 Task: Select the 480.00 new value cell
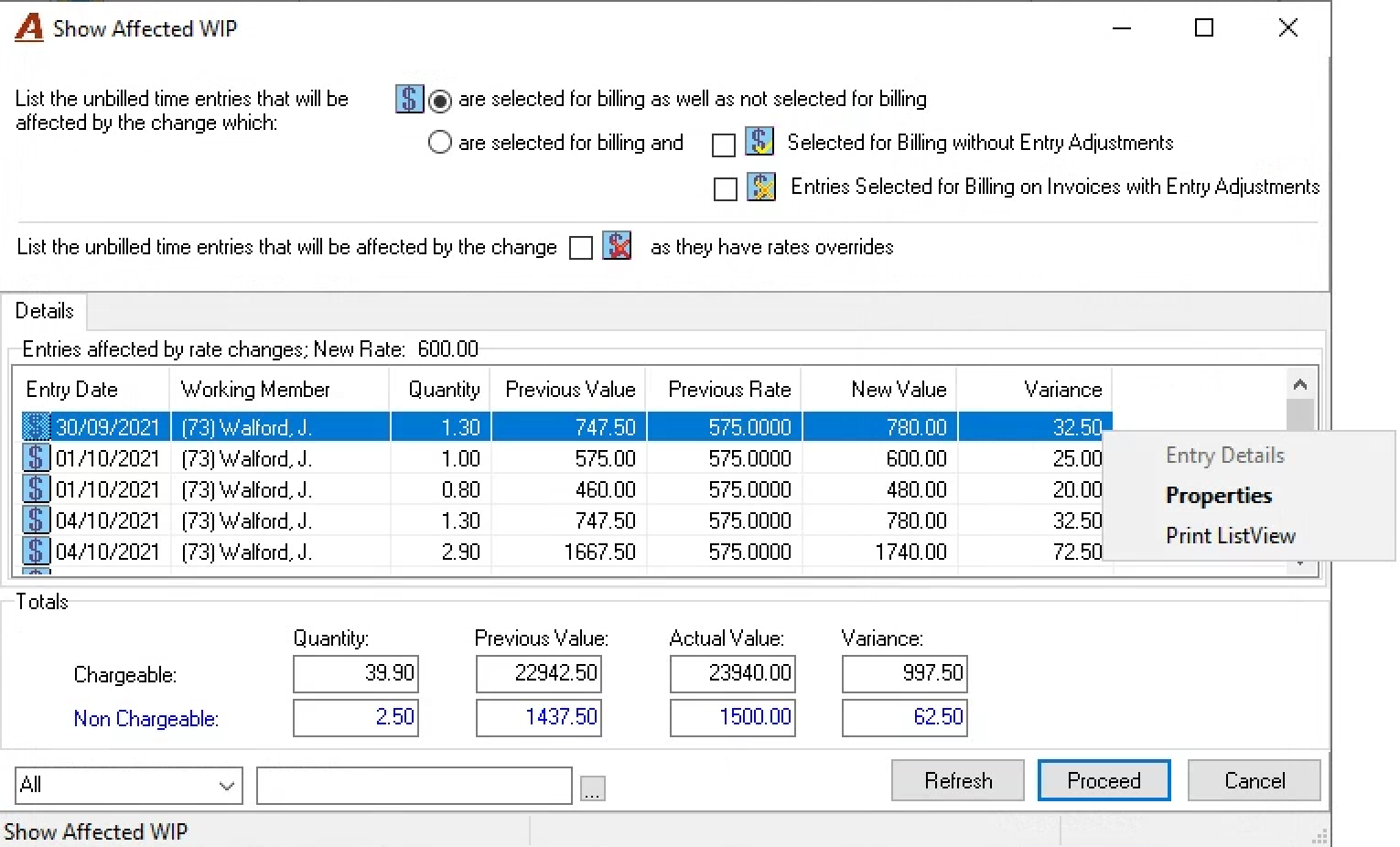[x=879, y=490]
